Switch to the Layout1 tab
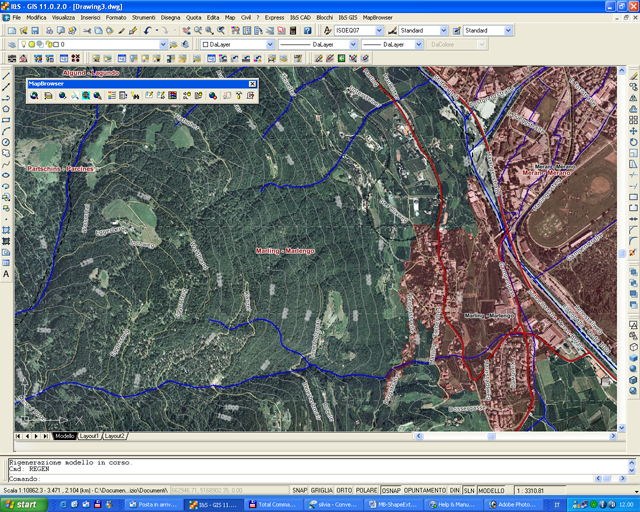Viewport: 640px width, 512px height. pyautogui.click(x=90, y=436)
